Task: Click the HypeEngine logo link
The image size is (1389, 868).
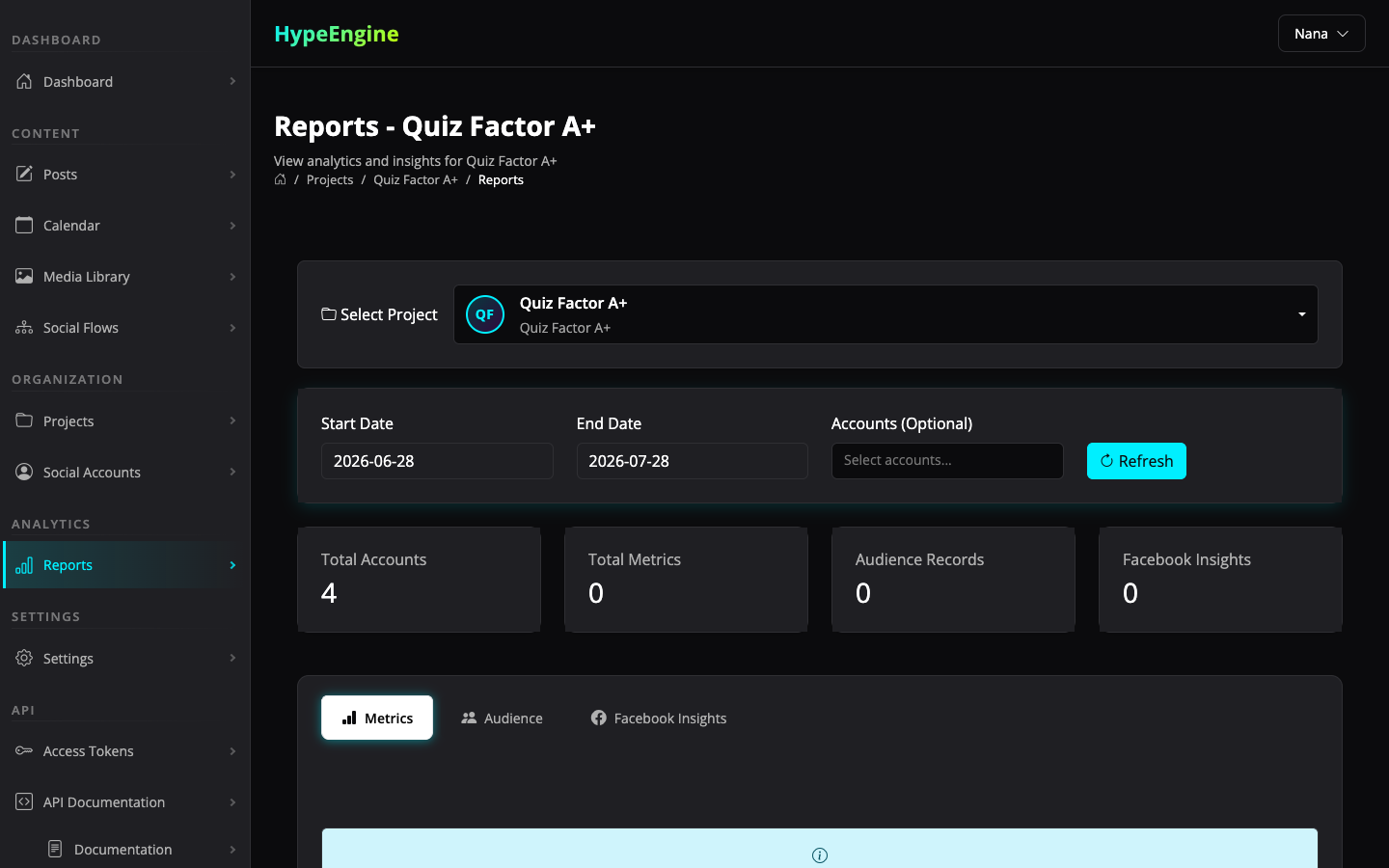Action: pos(337,34)
